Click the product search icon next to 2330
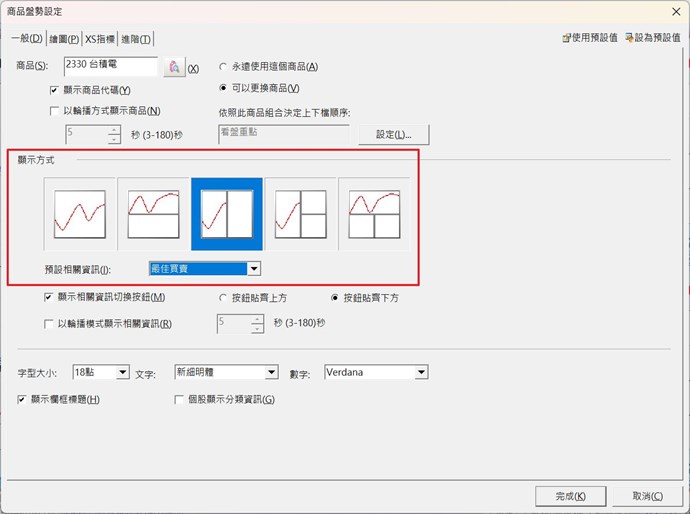 coord(174,67)
